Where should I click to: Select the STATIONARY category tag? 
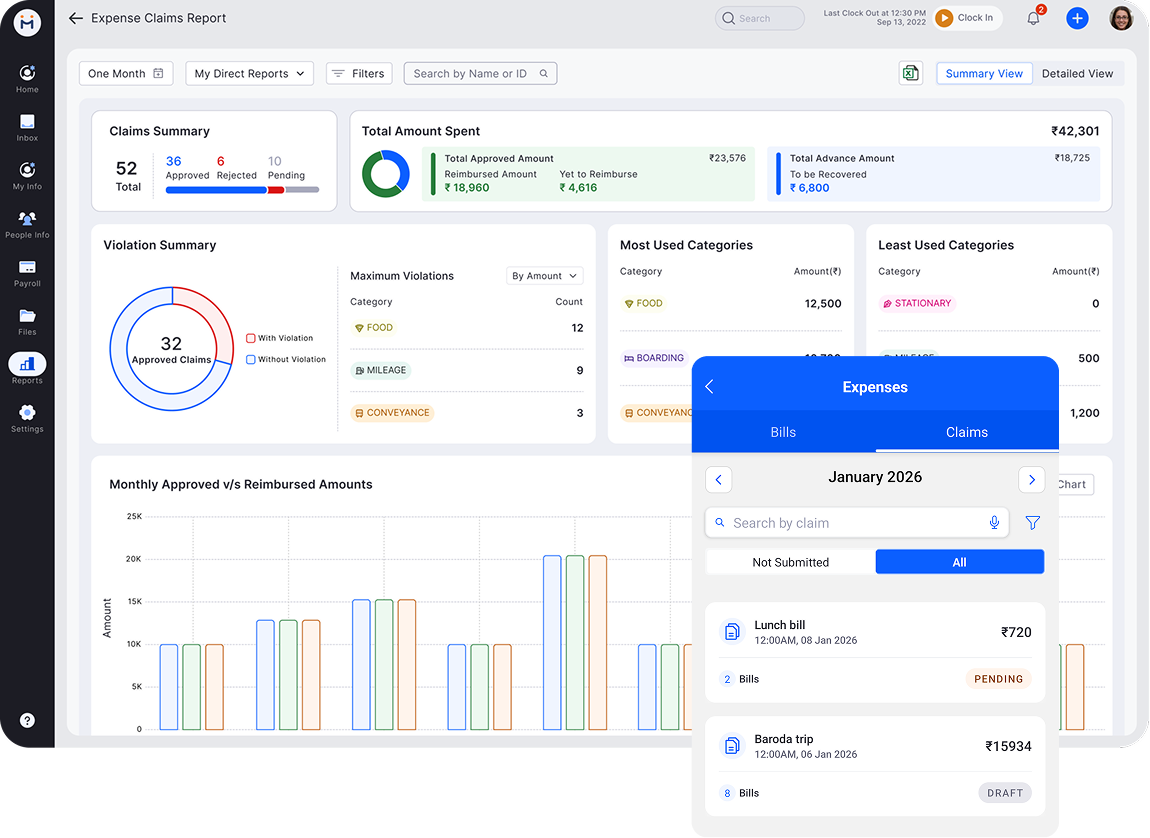pos(917,304)
